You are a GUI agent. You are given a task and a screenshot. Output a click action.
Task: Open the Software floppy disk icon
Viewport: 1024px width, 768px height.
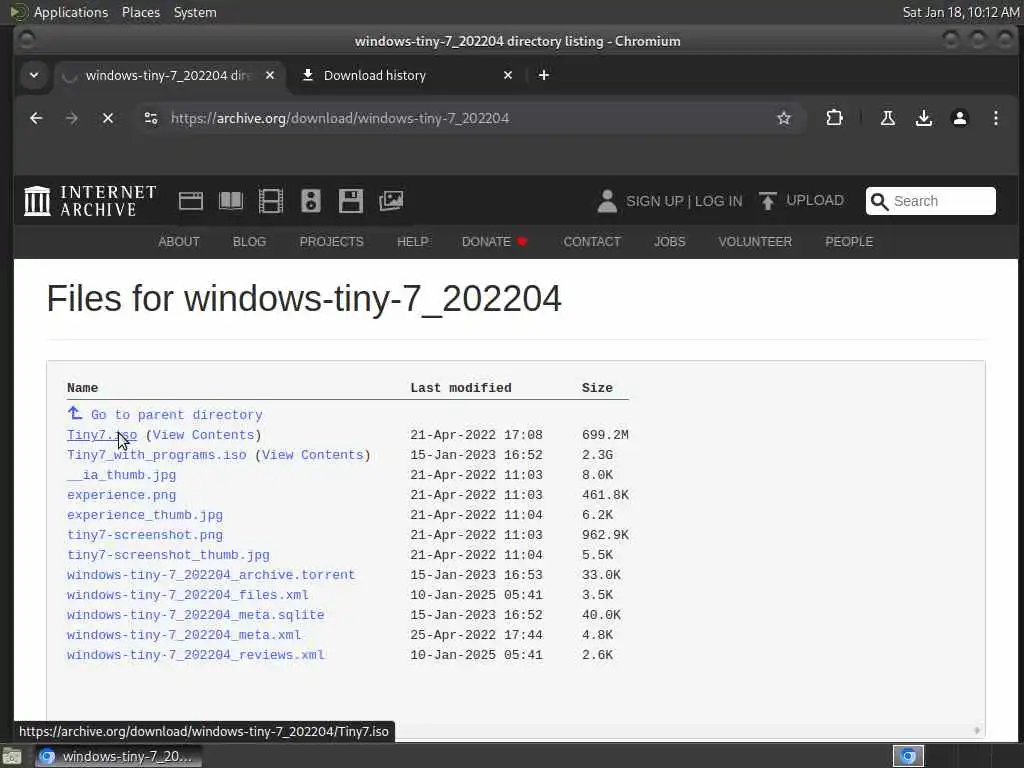[351, 200]
